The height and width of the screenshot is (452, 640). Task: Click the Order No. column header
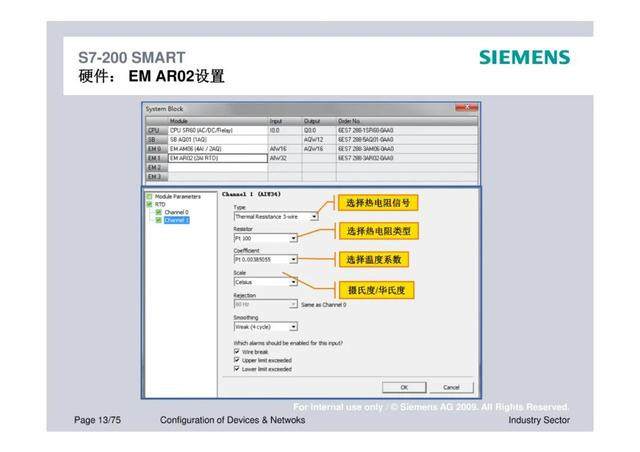407,121
